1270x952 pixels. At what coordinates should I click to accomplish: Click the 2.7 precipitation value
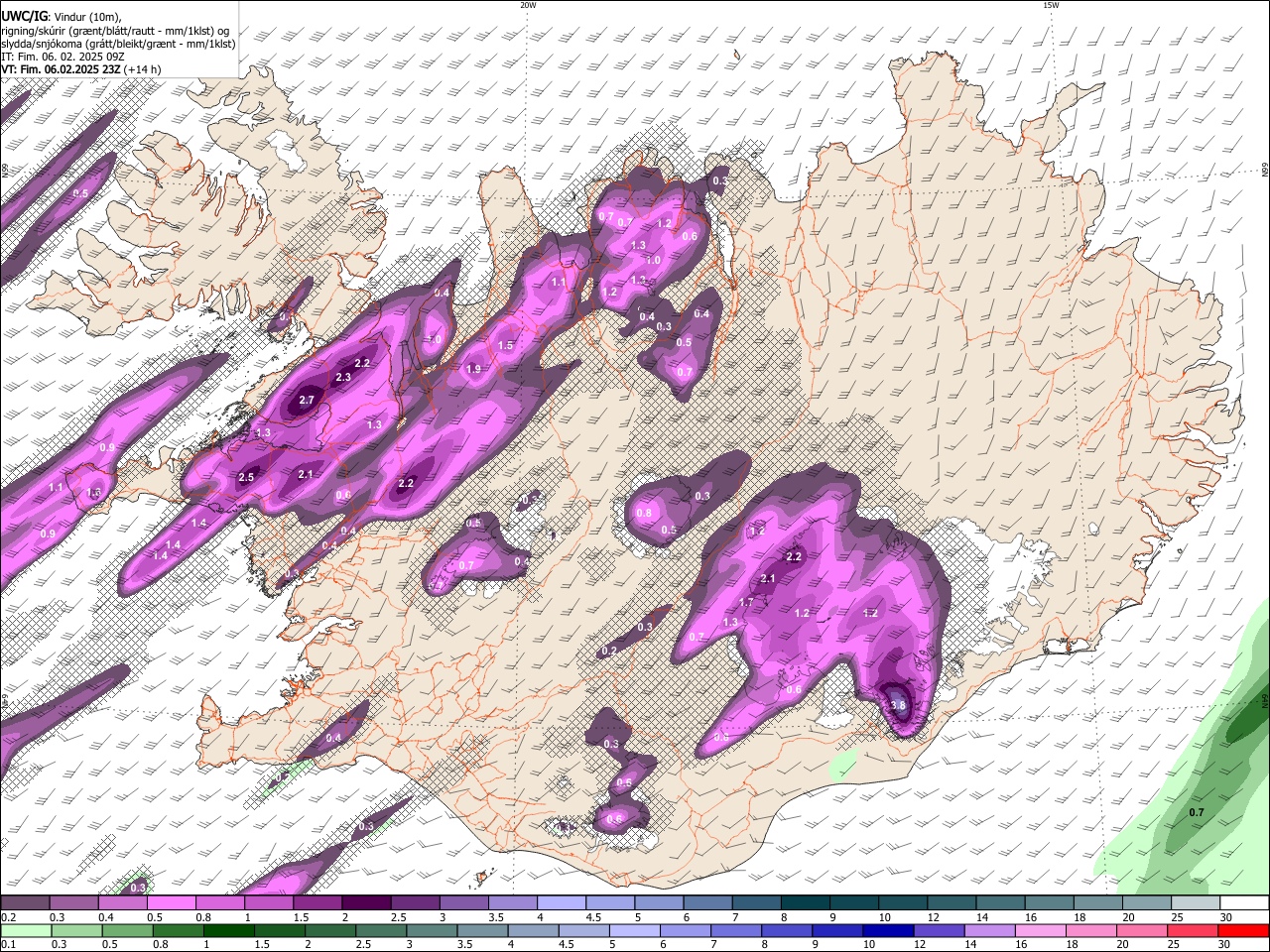(x=306, y=401)
